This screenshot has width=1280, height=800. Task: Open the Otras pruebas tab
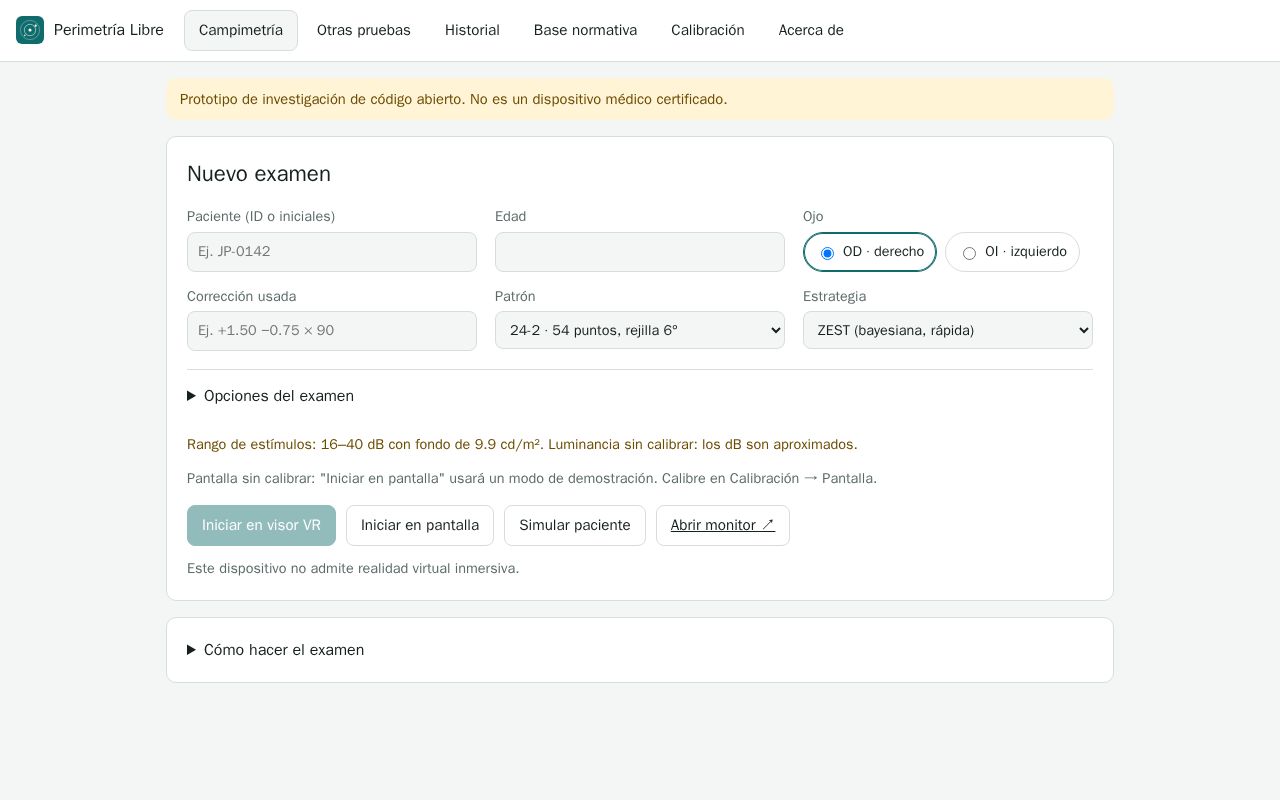(364, 30)
